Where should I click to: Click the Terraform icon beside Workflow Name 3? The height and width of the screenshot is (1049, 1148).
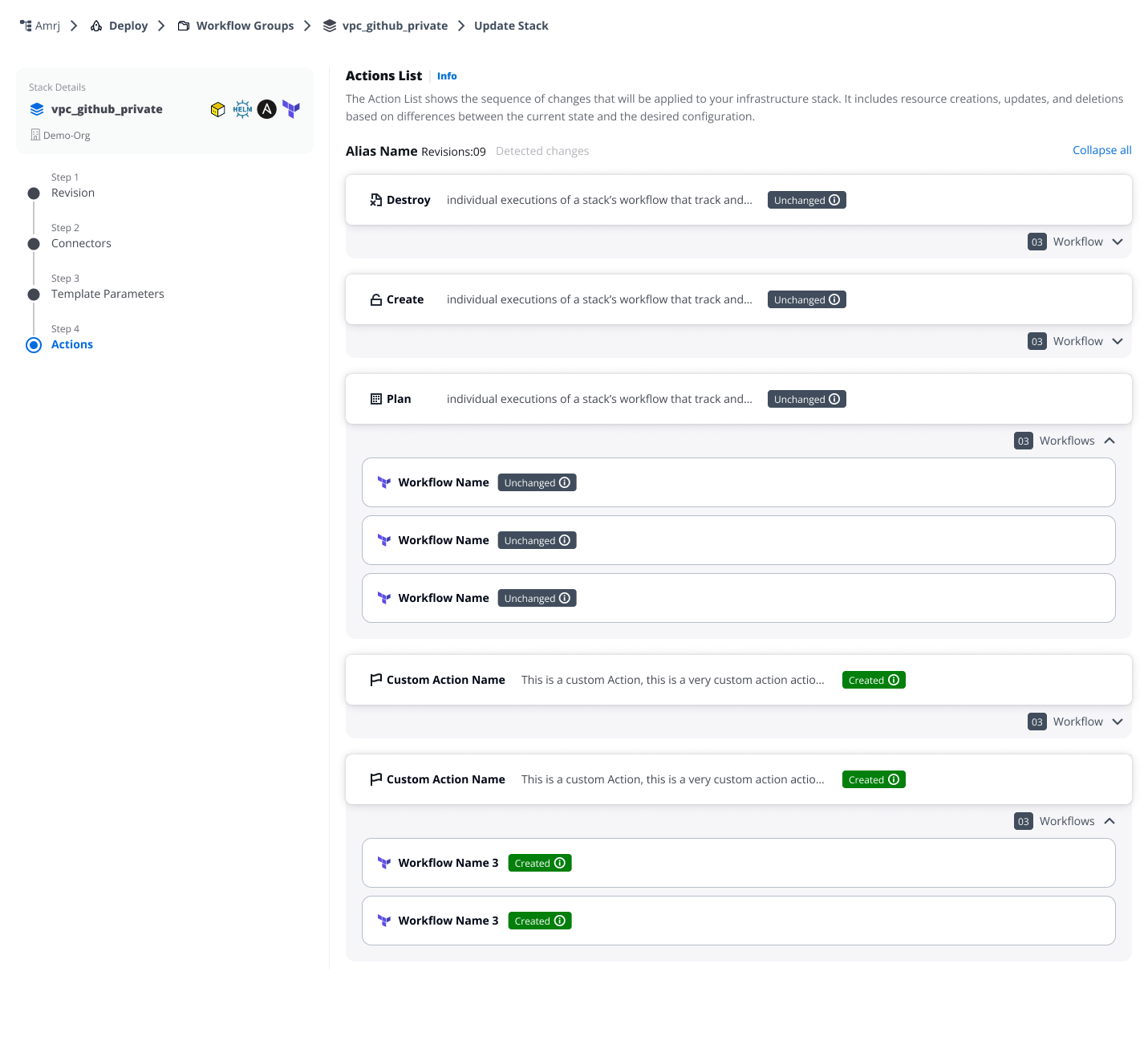point(384,863)
